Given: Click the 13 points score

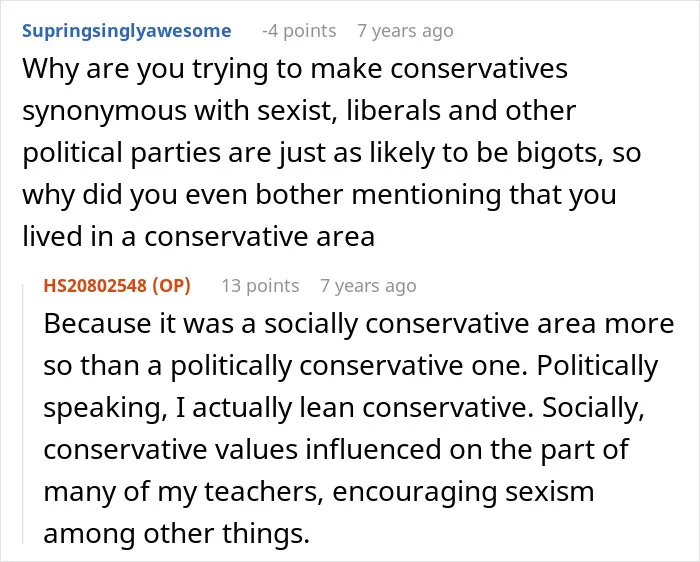Looking at the screenshot, I should pyautogui.click(x=260, y=286).
